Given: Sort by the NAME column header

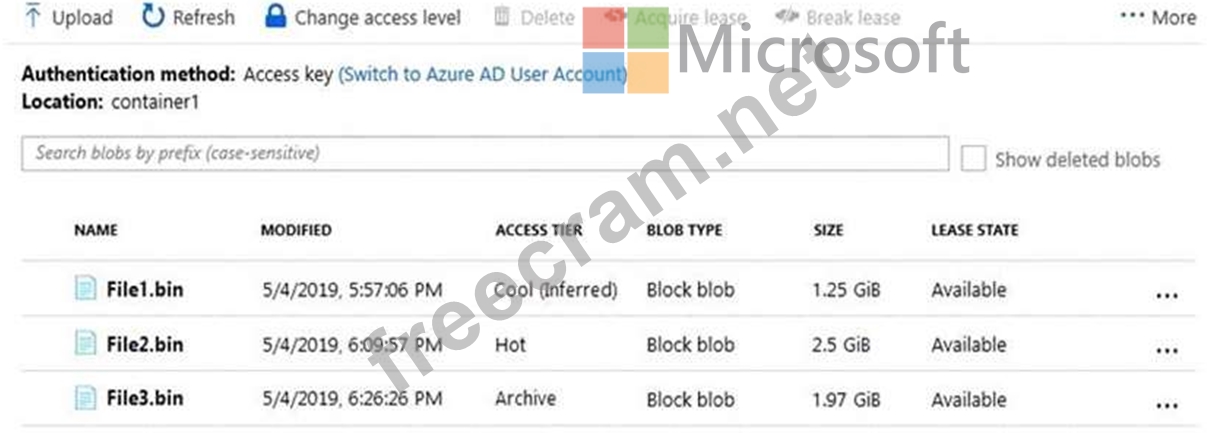Looking at the screenshot, I should 96,230.
